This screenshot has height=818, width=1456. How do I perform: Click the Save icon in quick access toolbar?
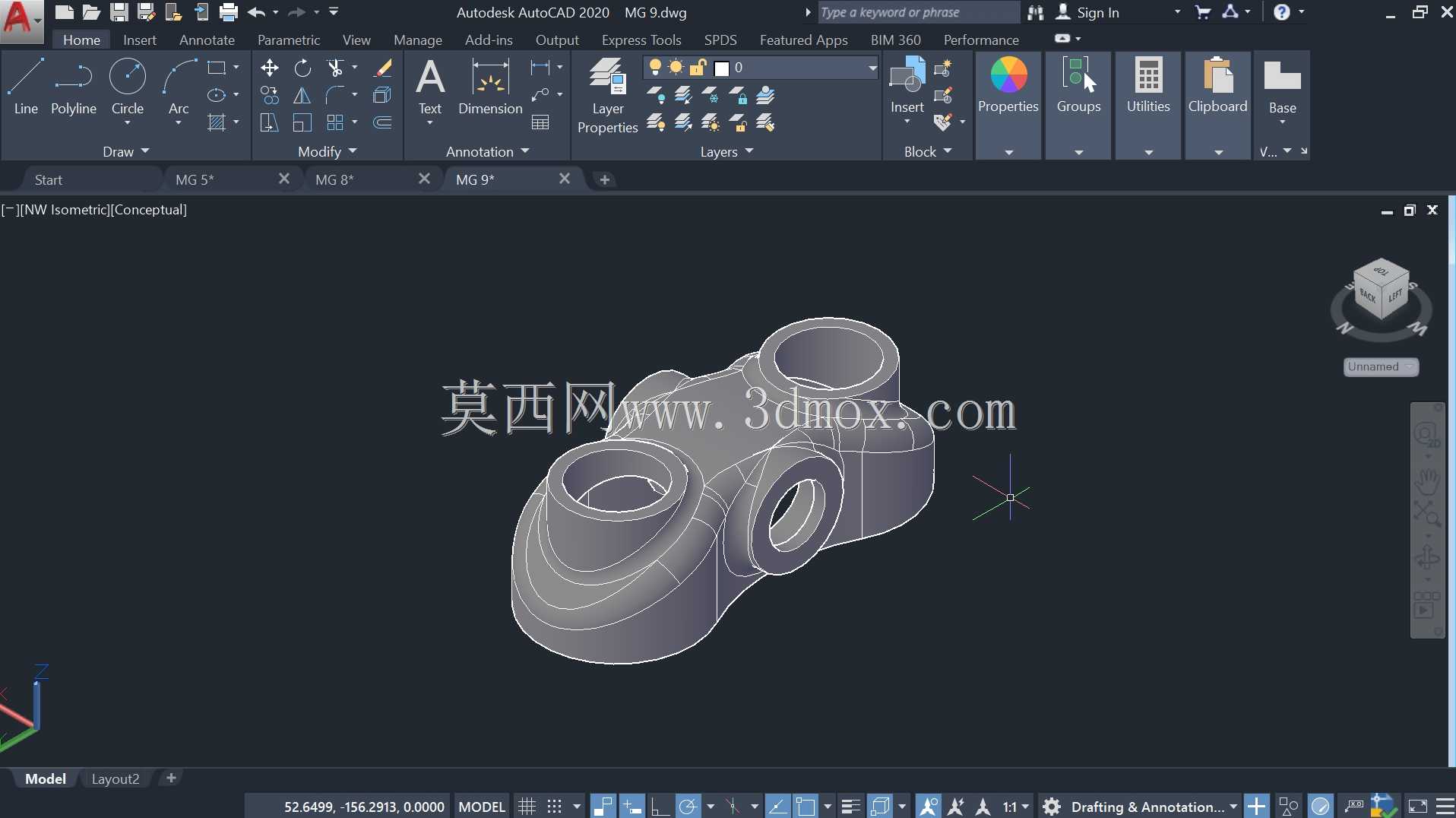119,12
